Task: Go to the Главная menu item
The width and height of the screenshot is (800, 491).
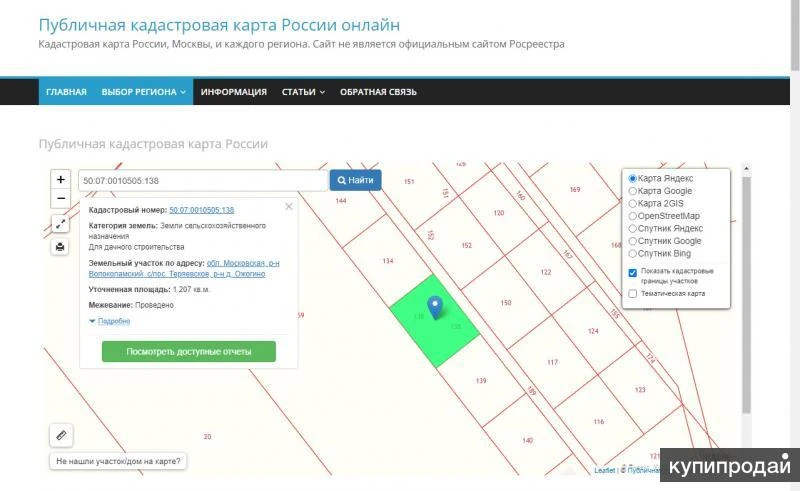Action: point(66,92)
